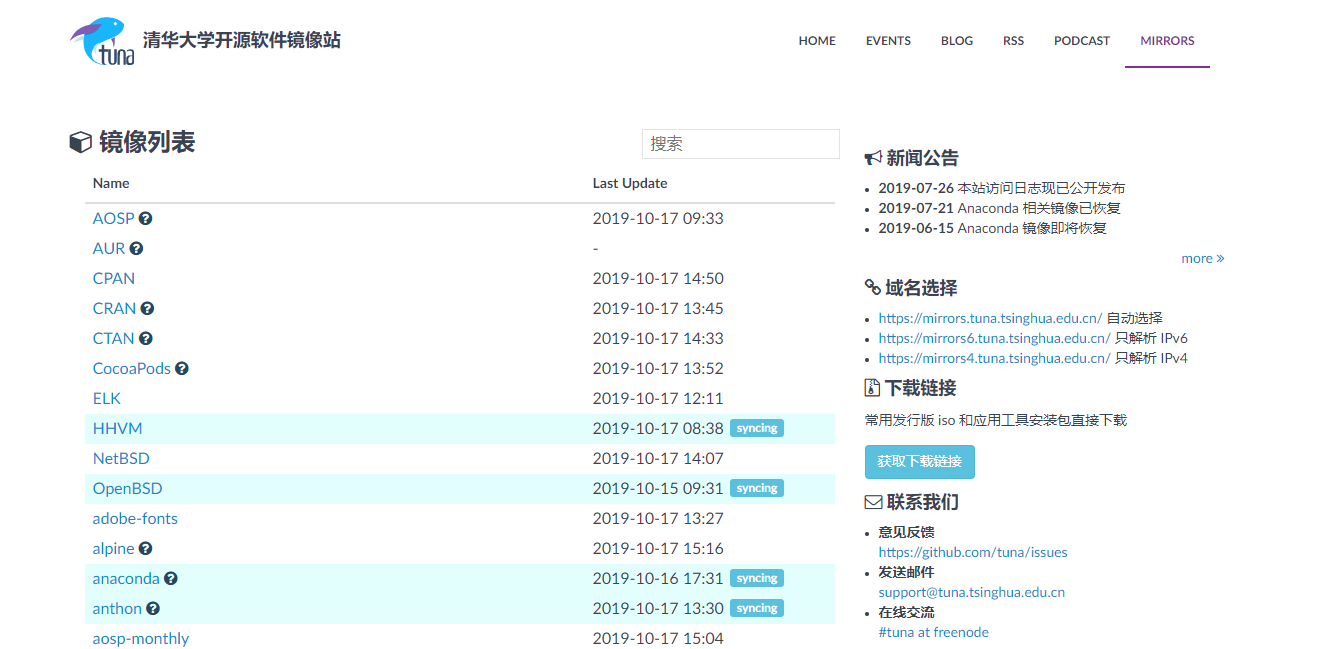Screen dimensions: 1324x649
Task: Open the CPAN mirror link
Action: pos(114,278)
